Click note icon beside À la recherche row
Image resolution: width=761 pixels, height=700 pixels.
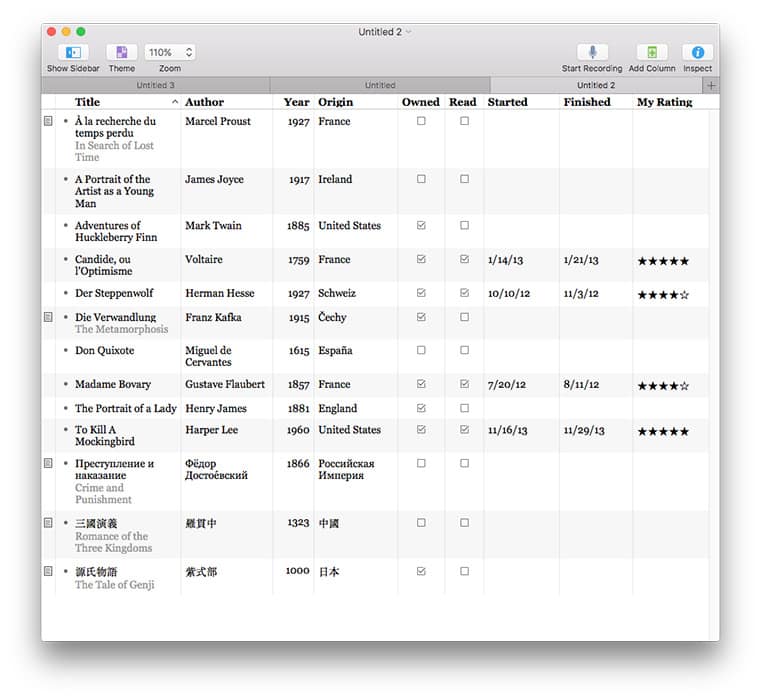tap(47, 121)
